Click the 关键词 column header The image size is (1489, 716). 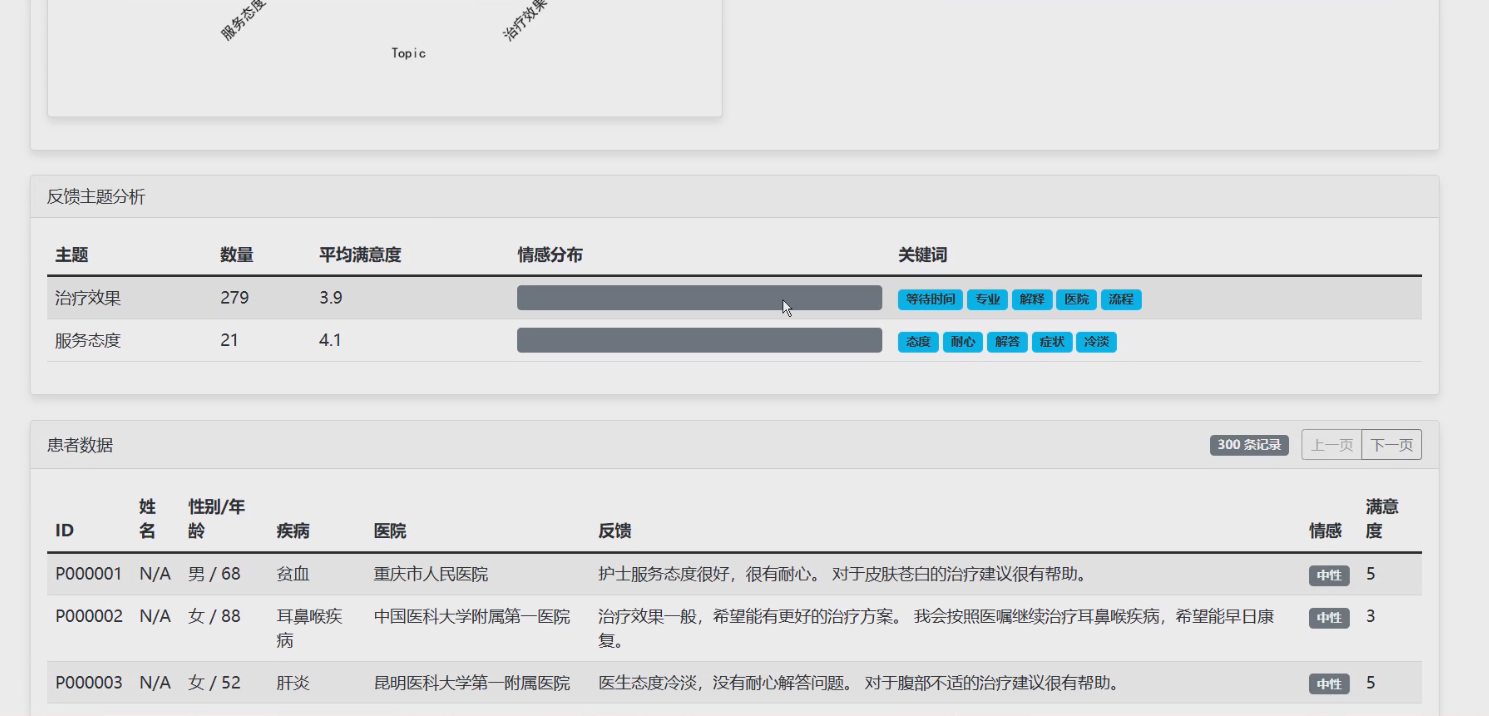[x=923, y=255]
